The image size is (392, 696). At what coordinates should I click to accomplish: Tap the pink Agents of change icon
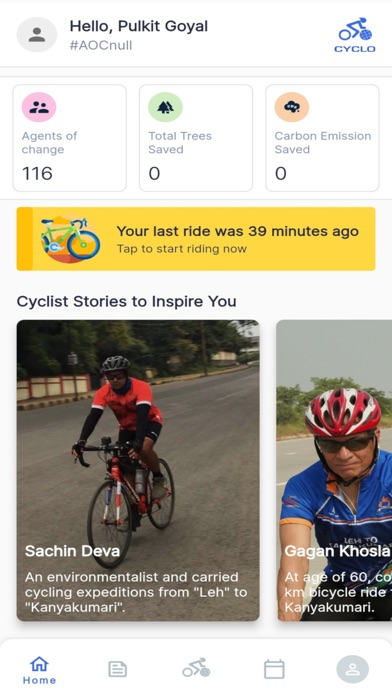click(39, 107)
